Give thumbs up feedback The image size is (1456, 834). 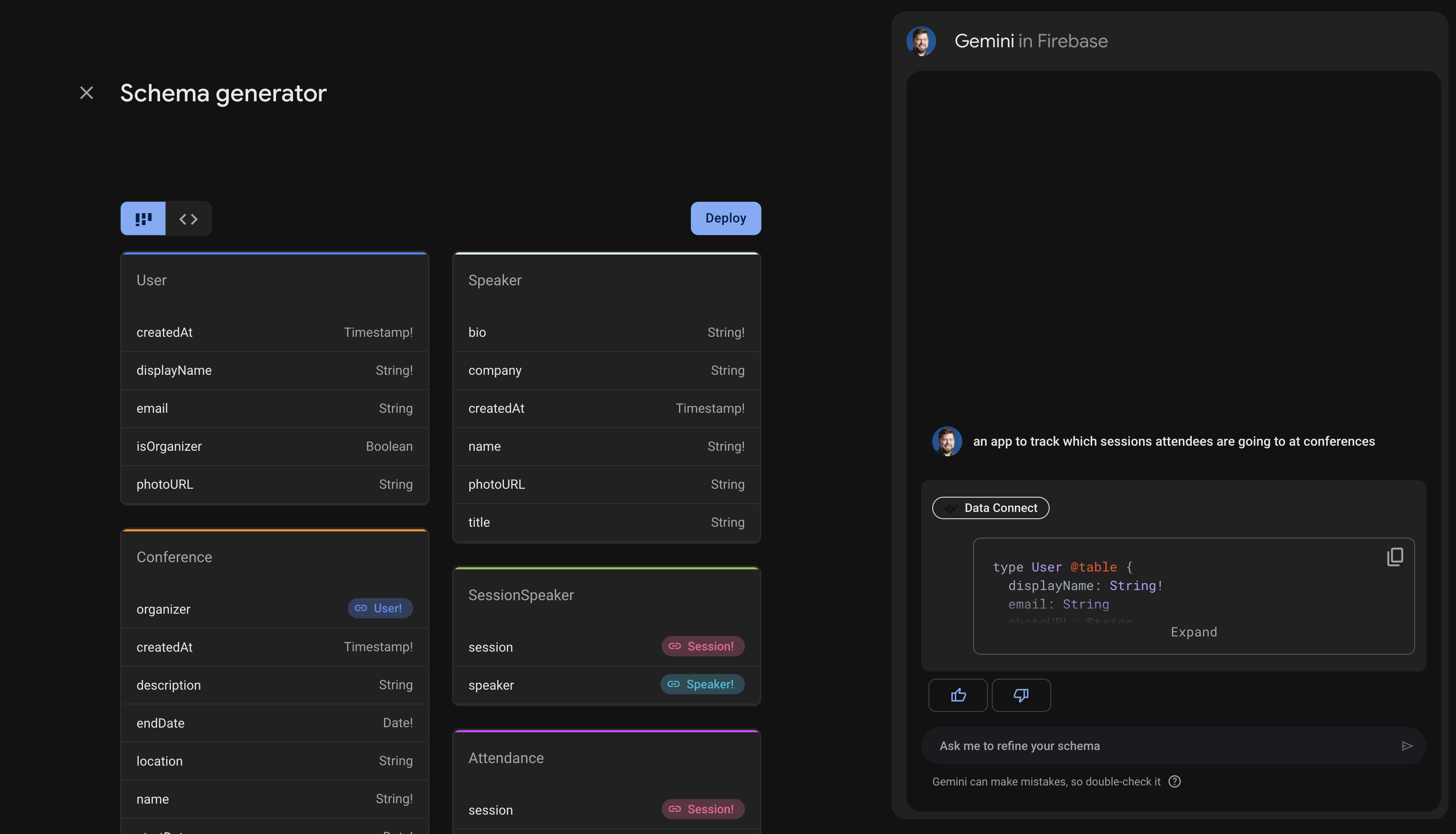click(958, 695)
